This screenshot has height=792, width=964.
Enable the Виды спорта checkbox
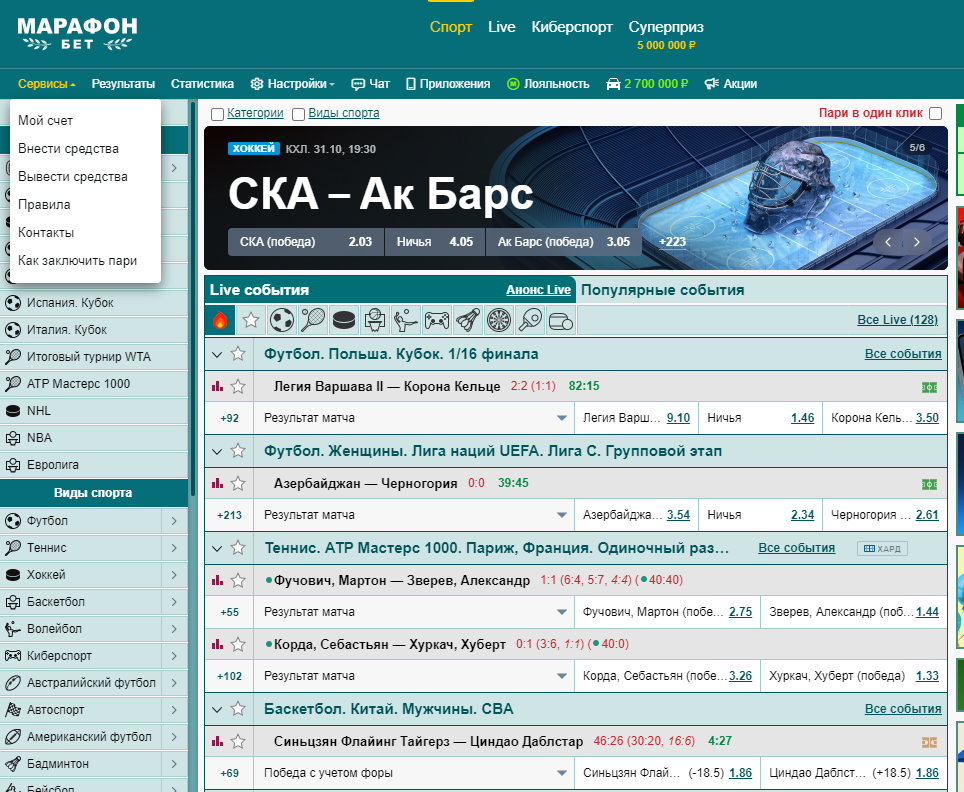(x=298, y=114)
